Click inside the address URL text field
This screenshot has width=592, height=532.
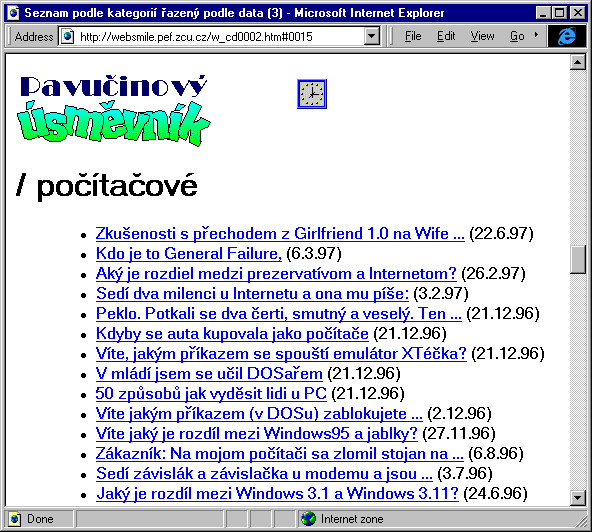(219, 37)
